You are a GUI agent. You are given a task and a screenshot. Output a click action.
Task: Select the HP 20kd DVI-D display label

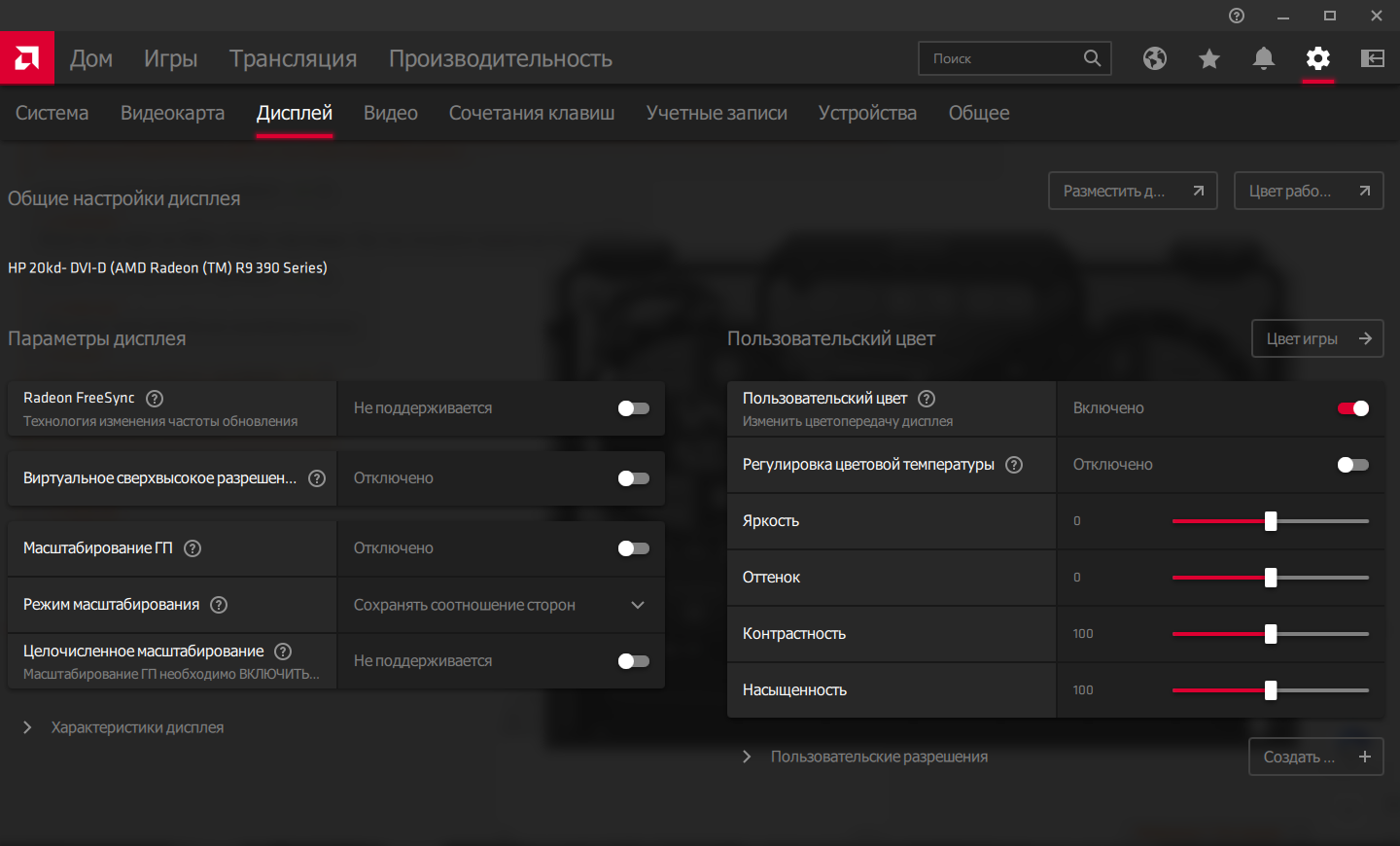[167, 267]
